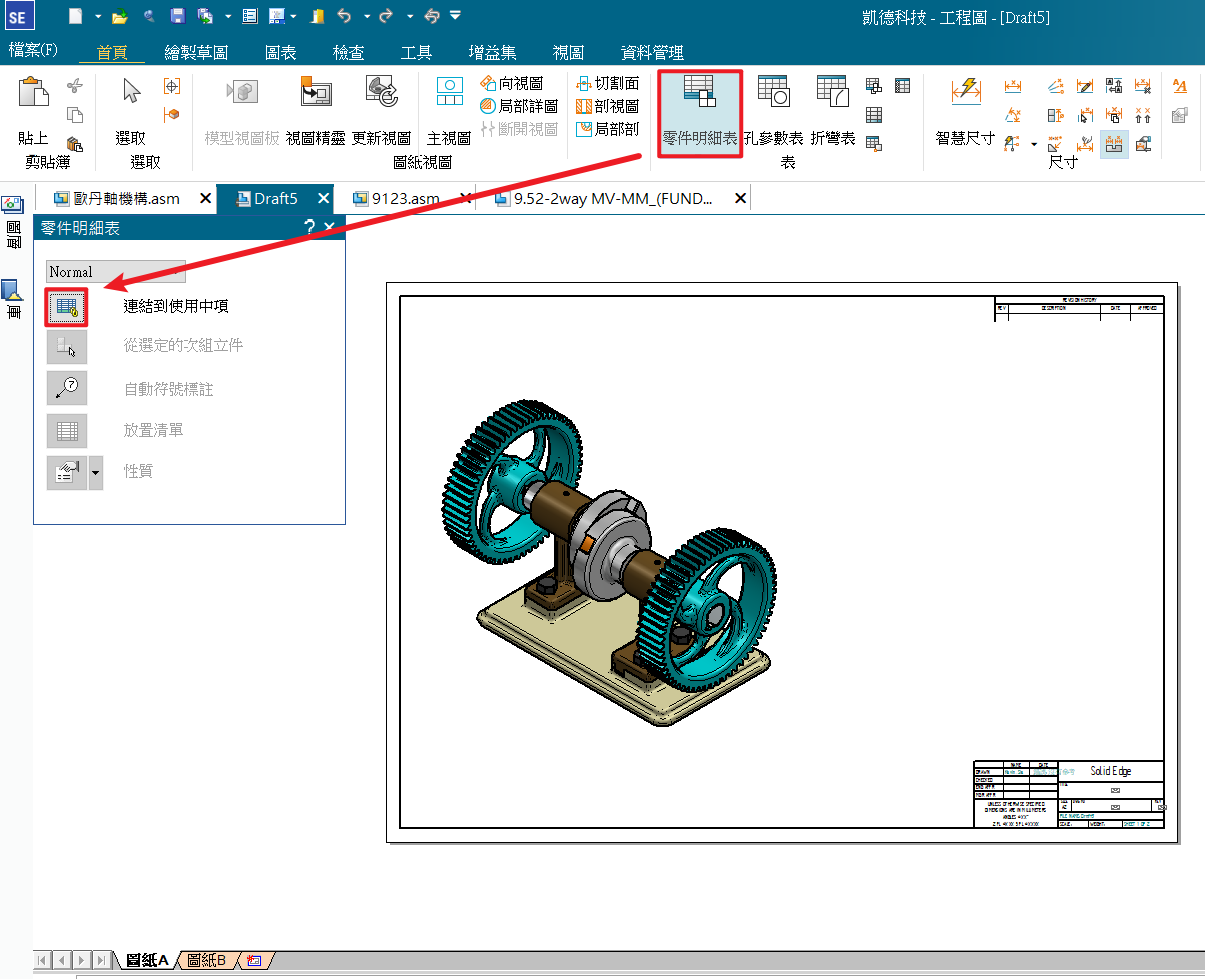Select the Smart Dimension (智慧尺寸) tool
The width and height of the screenshot is (1205, 979).
coord(965,110)
